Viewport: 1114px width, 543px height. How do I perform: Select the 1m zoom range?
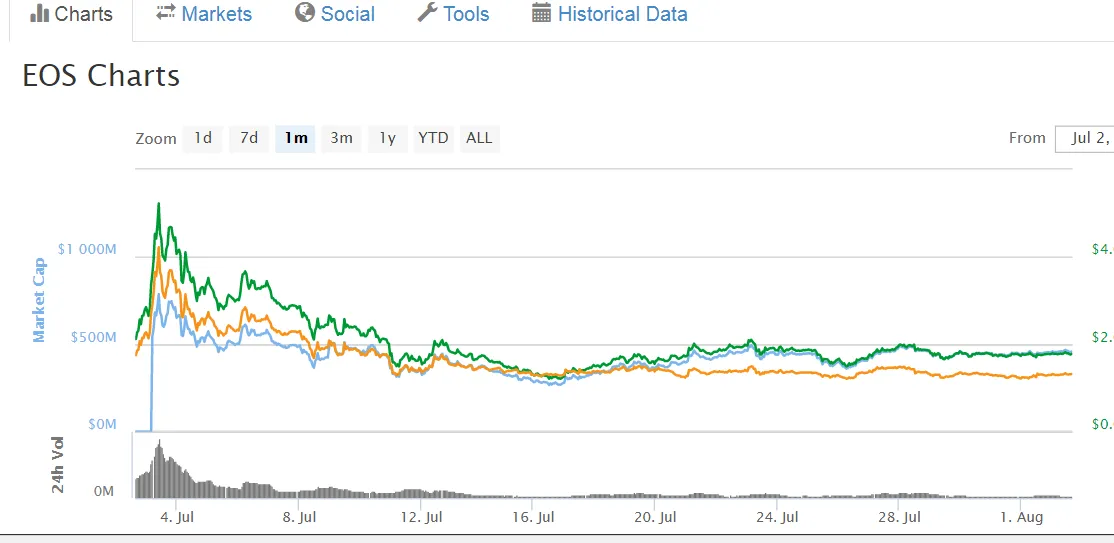tap(296, 139)
